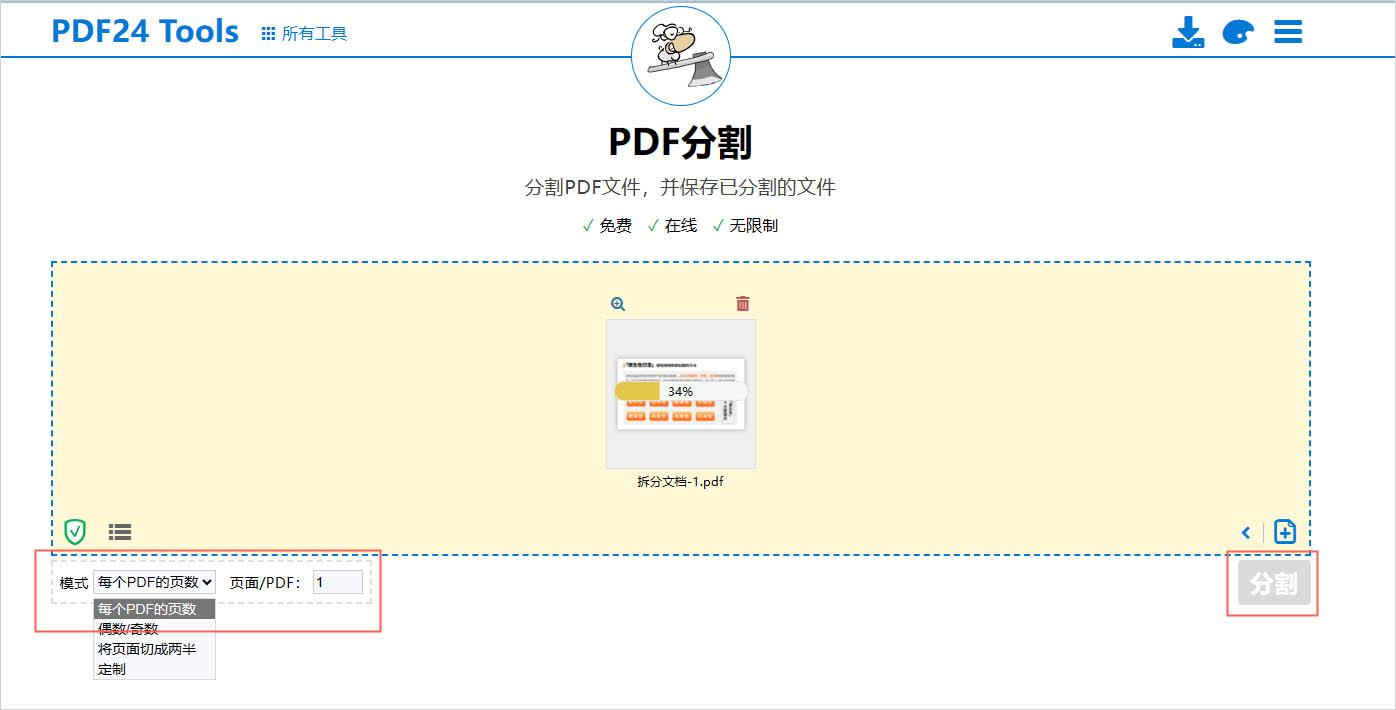This screenshot has width=1396, height=710.
Task: Select 偶数/奇数 option
Action: click(154, 629)
